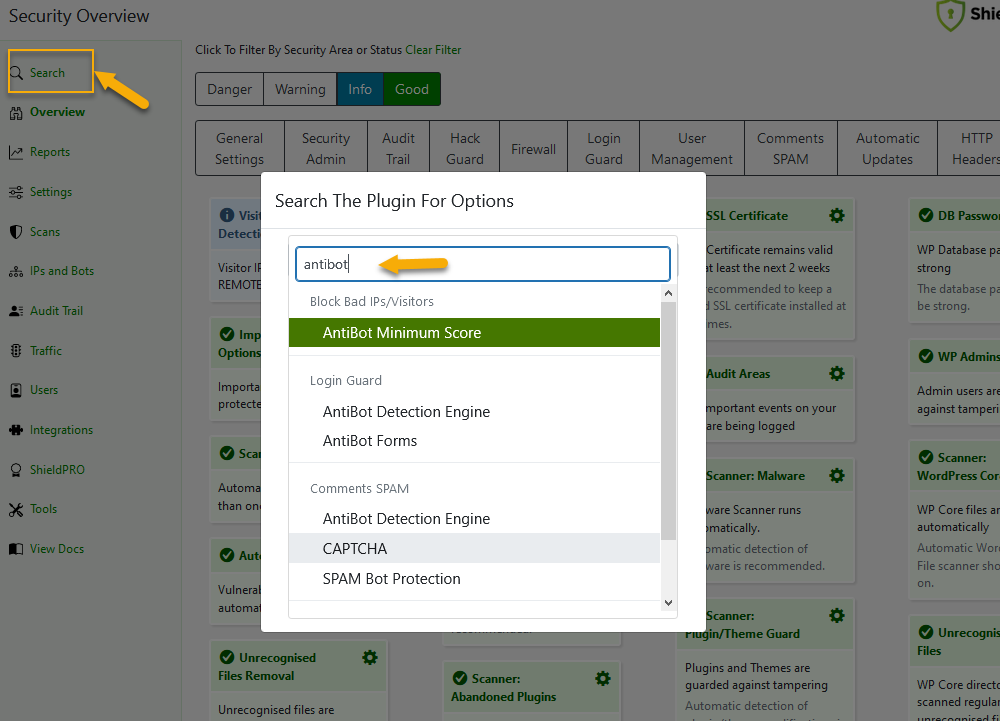1000x721 pixels.
Task: Click the View Docs book icon
Action: coord(16,549)
